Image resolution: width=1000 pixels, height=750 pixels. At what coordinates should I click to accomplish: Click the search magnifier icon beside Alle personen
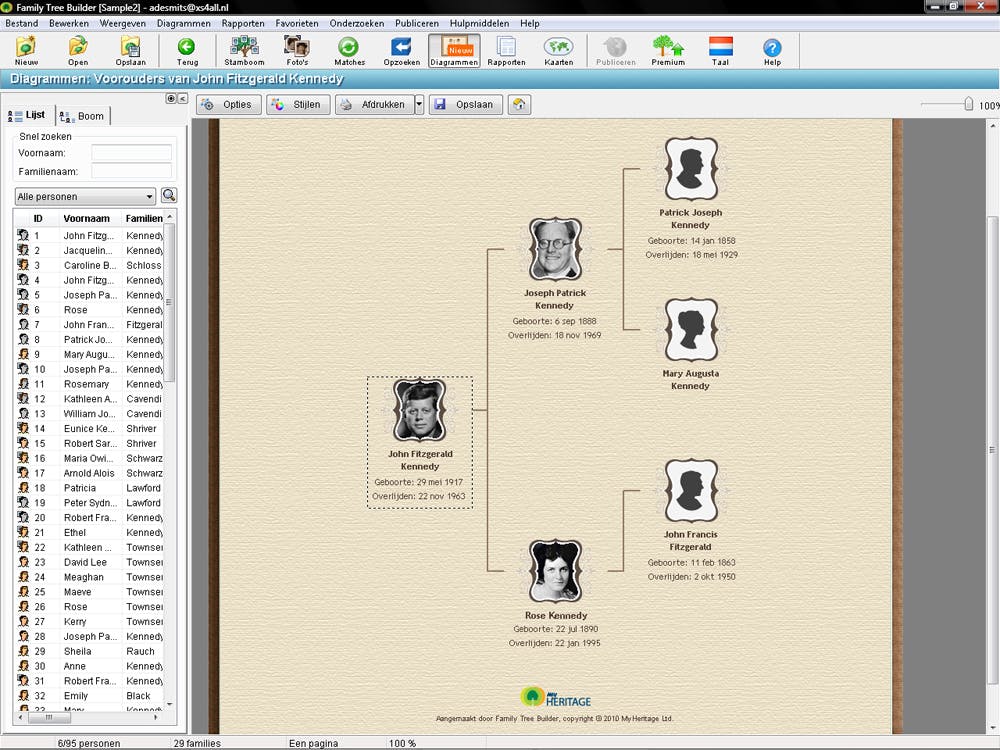(x=168, y=196)
